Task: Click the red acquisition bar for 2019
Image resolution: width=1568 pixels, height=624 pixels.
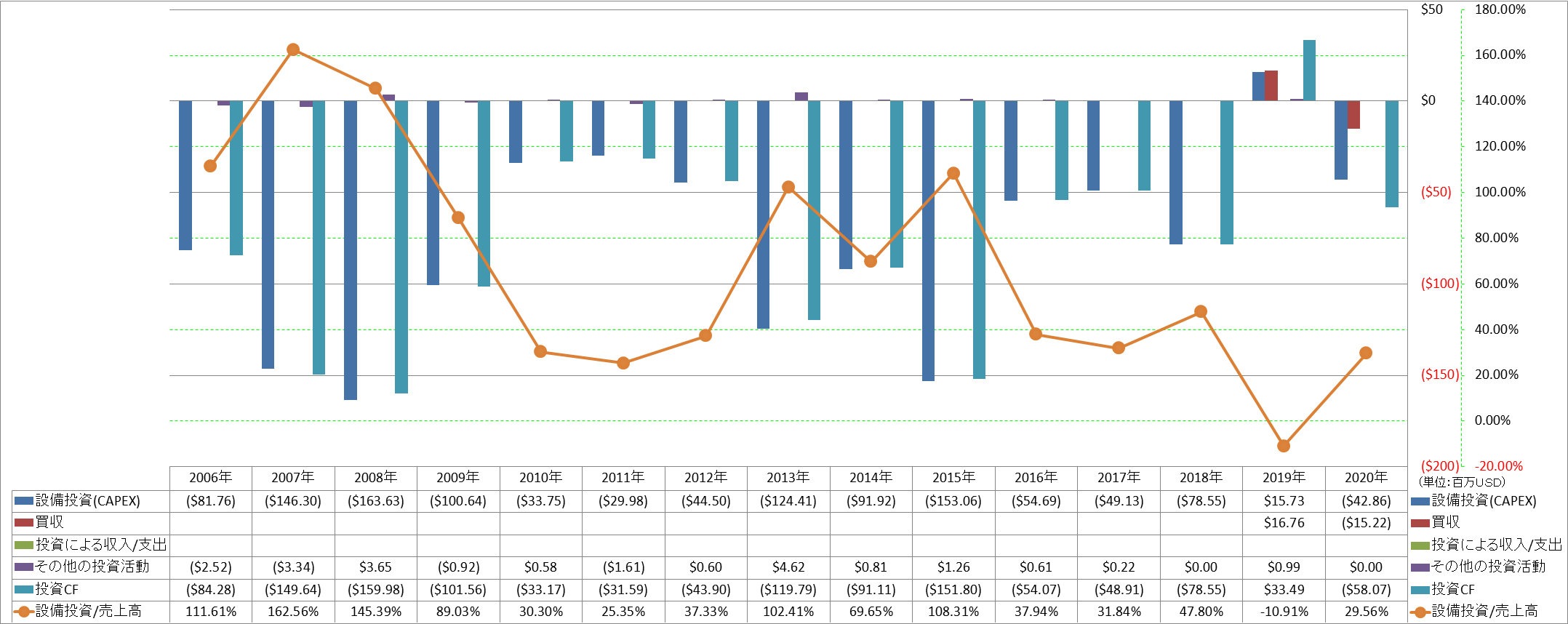Action: 1271,86
